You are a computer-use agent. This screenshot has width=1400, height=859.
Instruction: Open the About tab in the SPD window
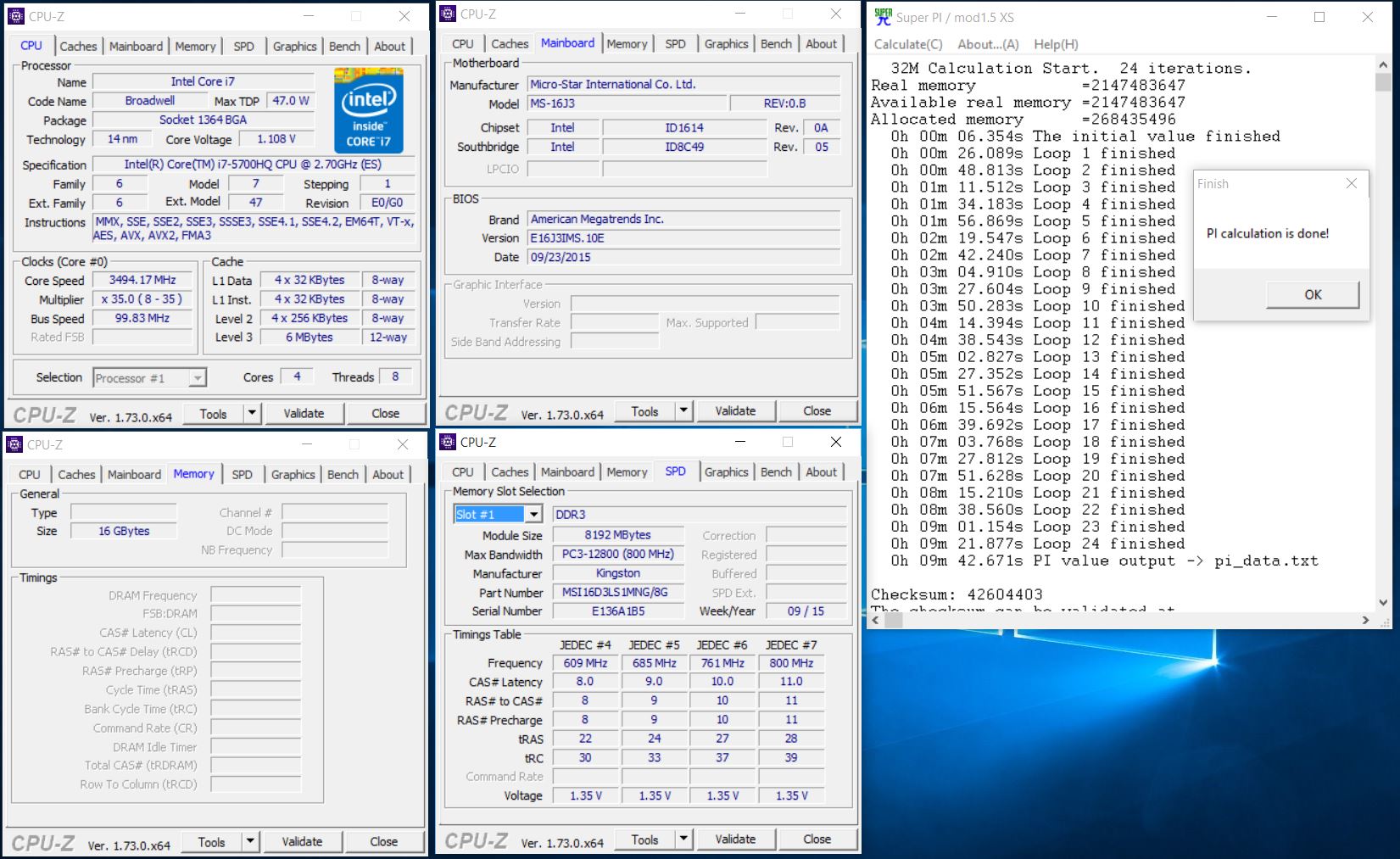click(821, 472)
